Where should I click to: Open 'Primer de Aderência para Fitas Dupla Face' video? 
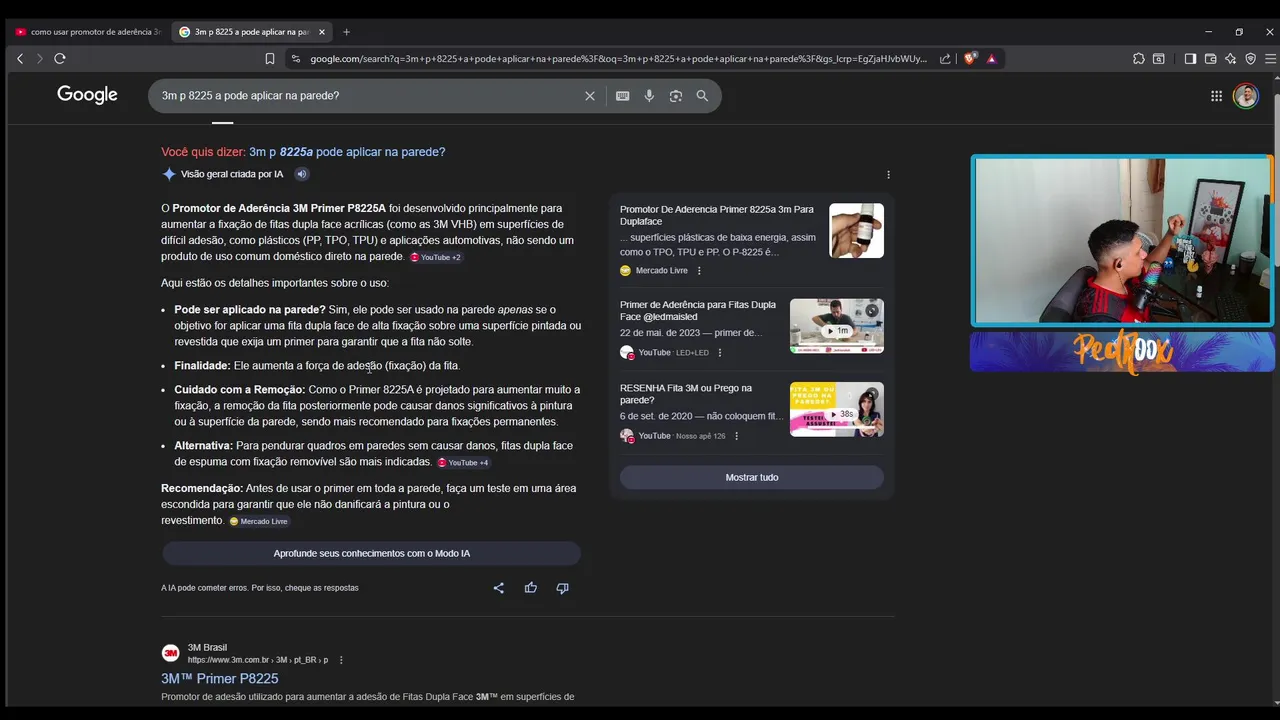[698, 310]
